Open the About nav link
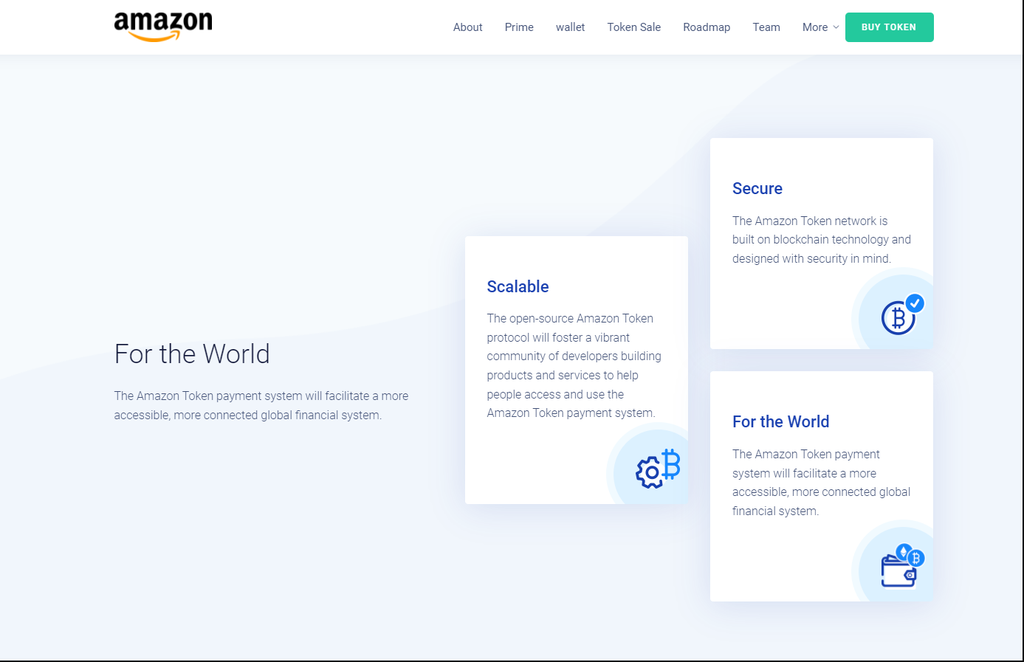 (468, 27)
